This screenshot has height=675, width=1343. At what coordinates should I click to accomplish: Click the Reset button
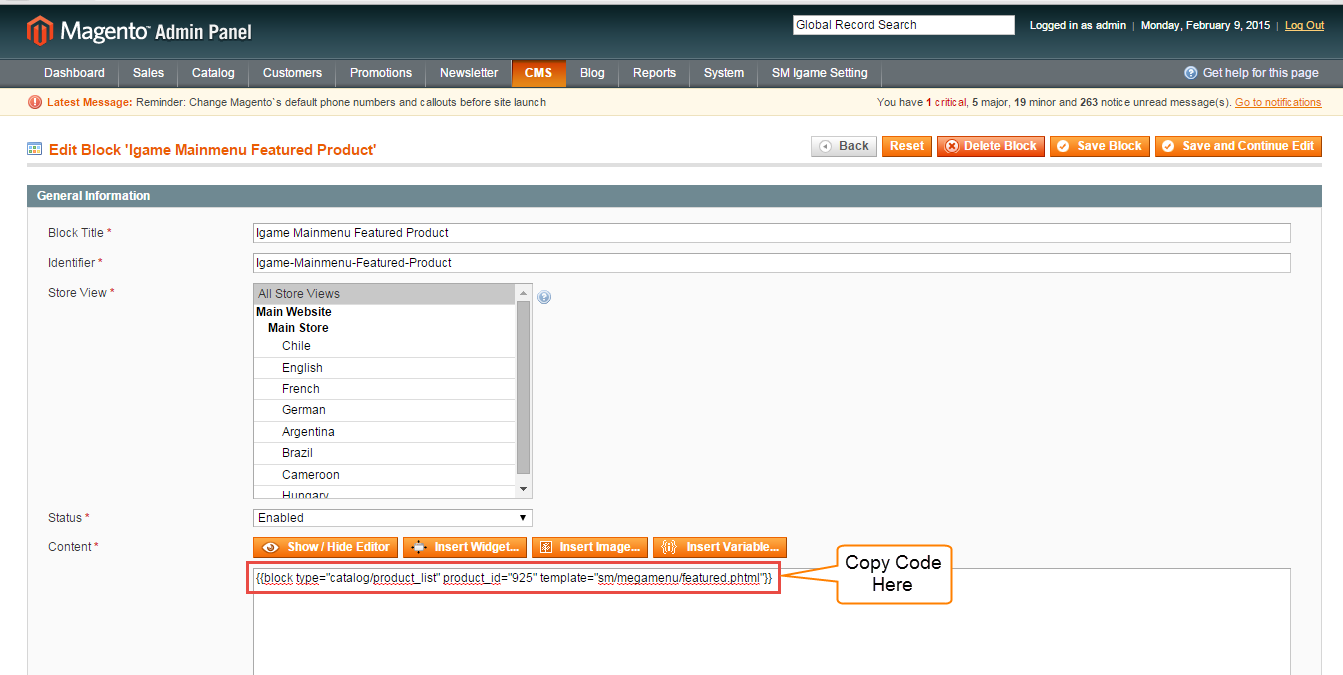(907, 146)
